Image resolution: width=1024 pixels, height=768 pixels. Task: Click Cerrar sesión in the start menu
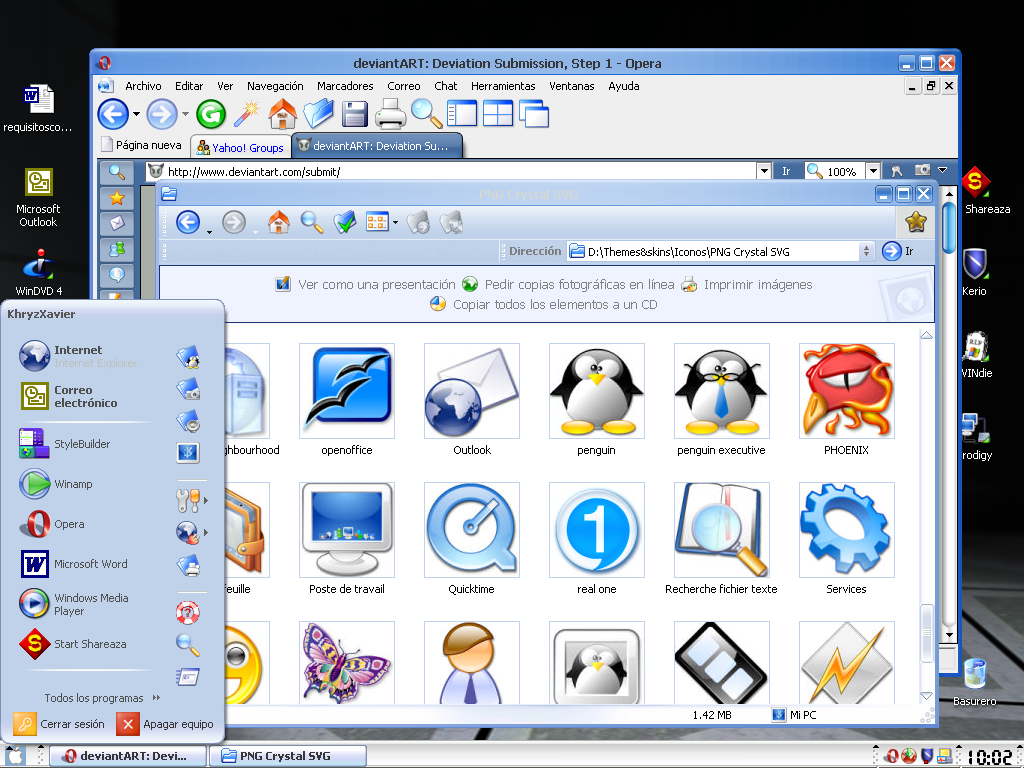59,724
